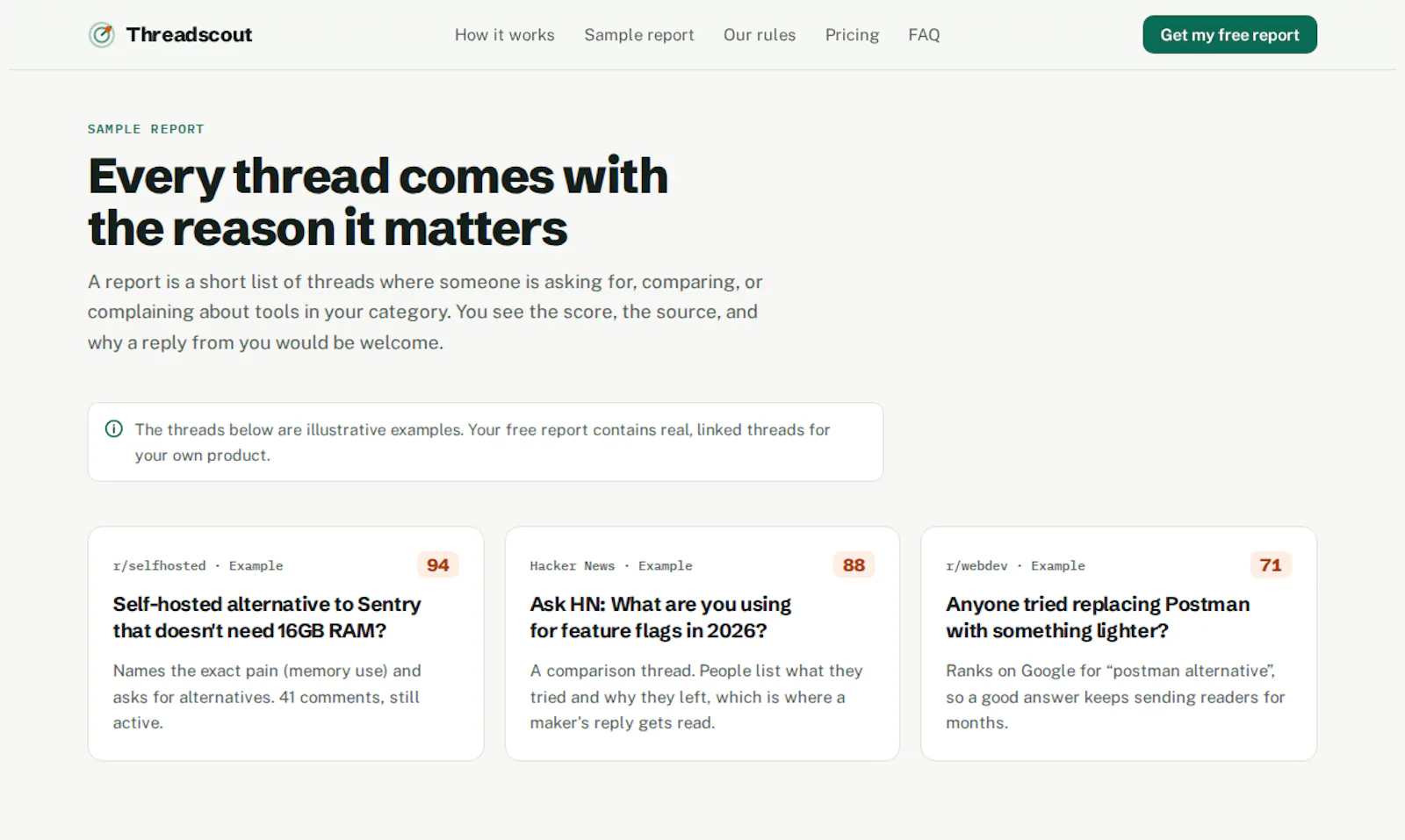This screenshot has height=840, width=1405.
Task: Go to How it works section
Action: pos(505,35)
